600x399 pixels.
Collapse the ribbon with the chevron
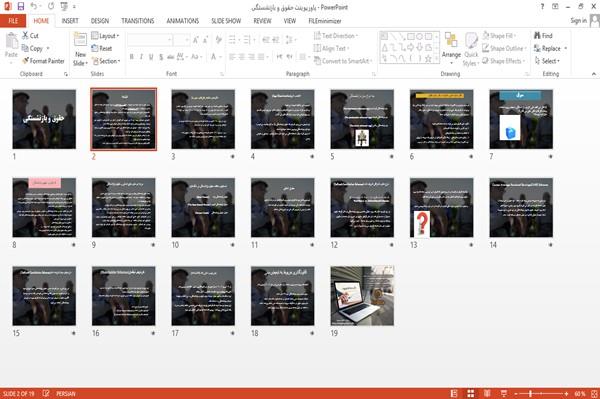594,74
